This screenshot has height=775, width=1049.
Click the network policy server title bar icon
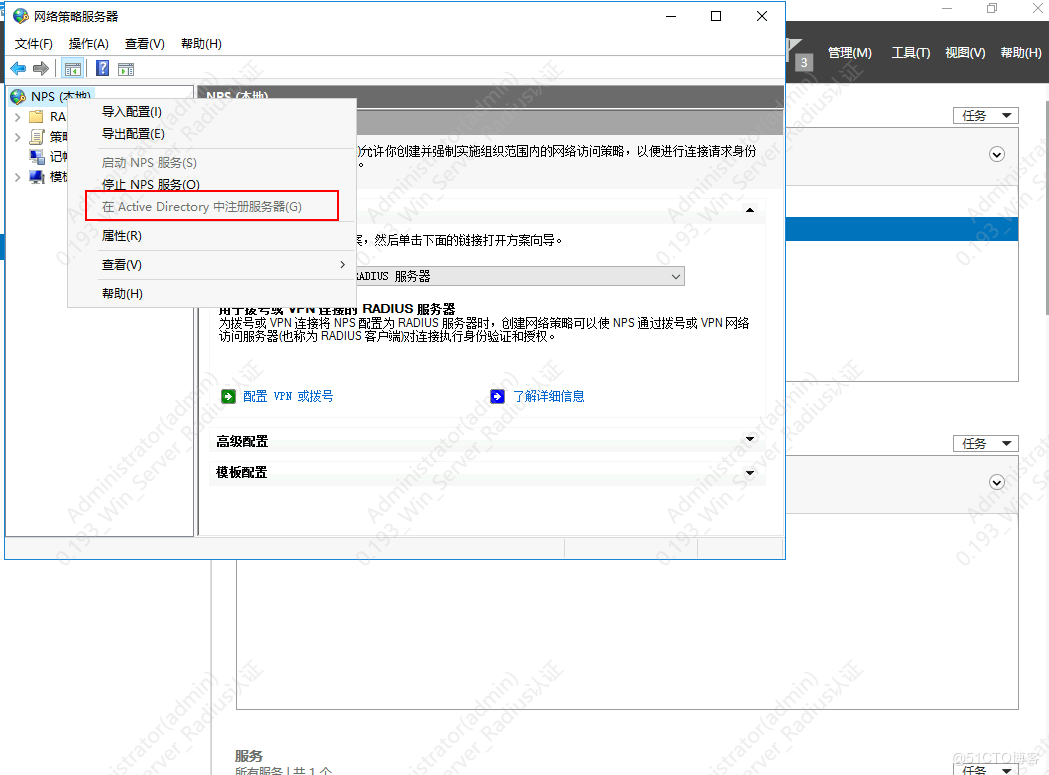pos(21,16)
